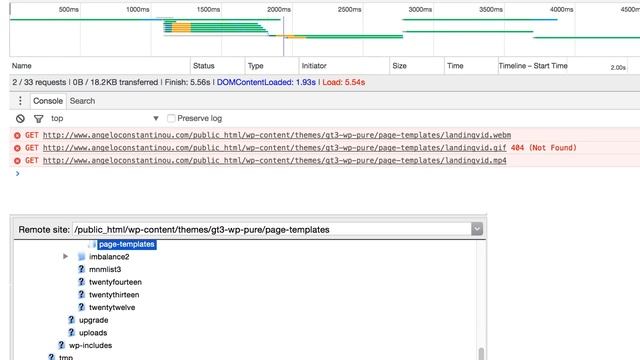
Task: Sort requests by Time column
Action: click(471, 66)
